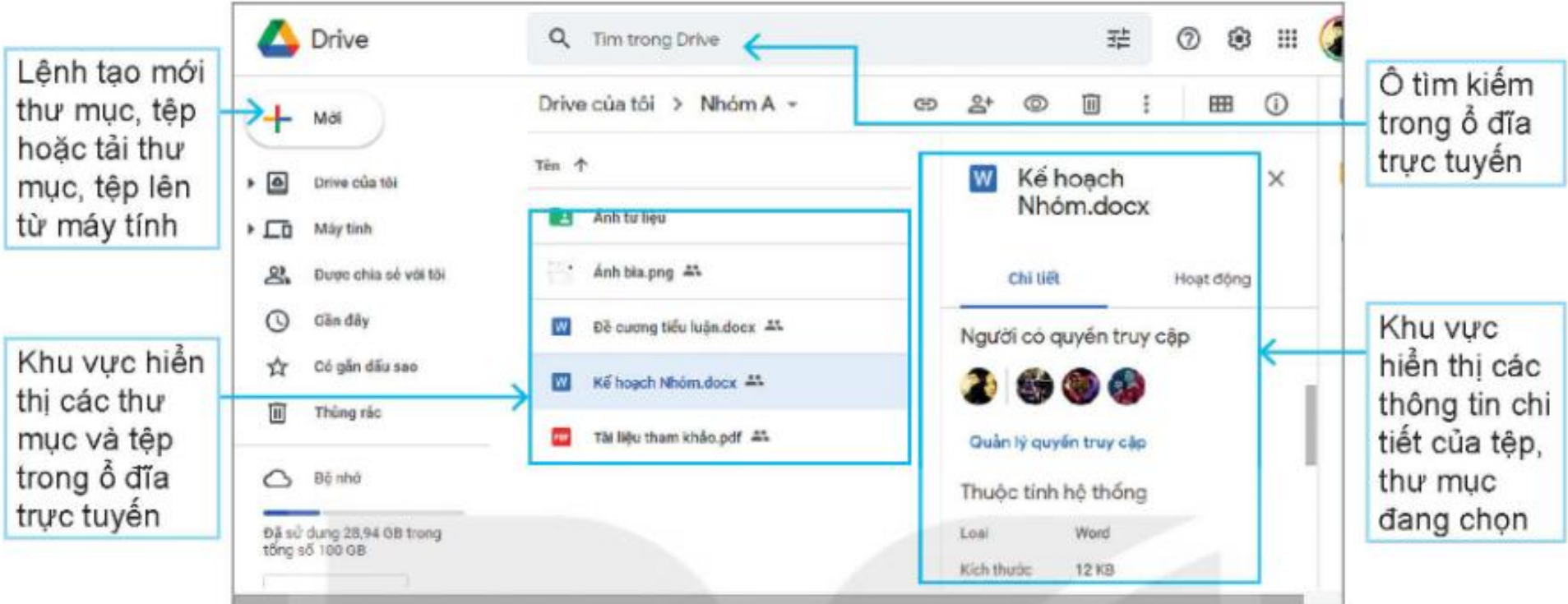
Task: Toggle the details info panel icon
Action: (x=1275, y=104)
